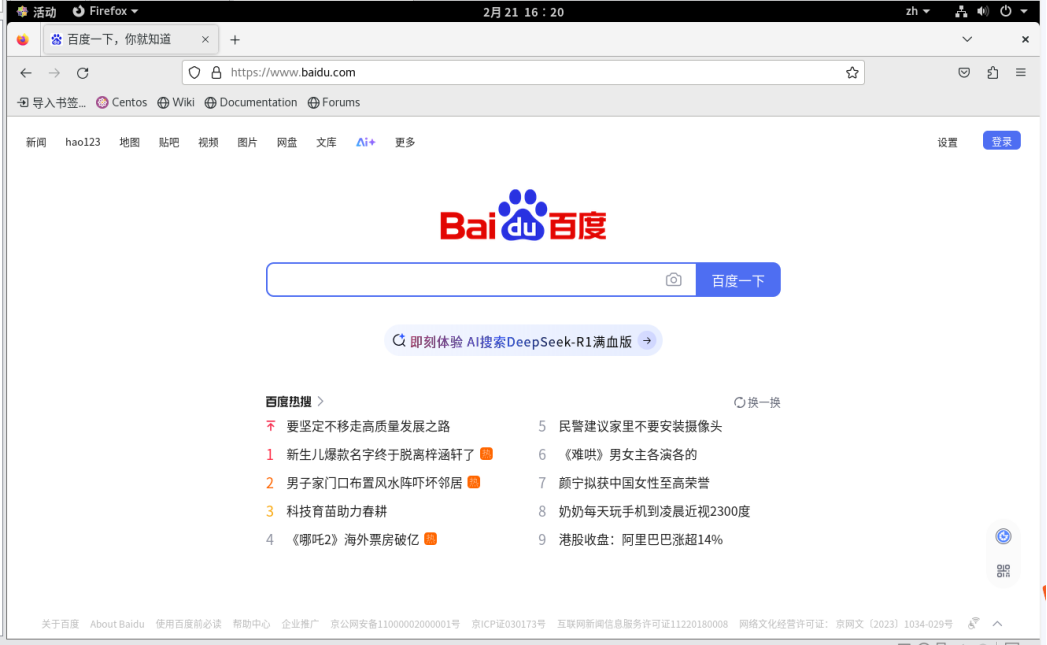Click the browser back arrow
The width and height of the screenshot is (1047, 645).
[x=25, y=73]
